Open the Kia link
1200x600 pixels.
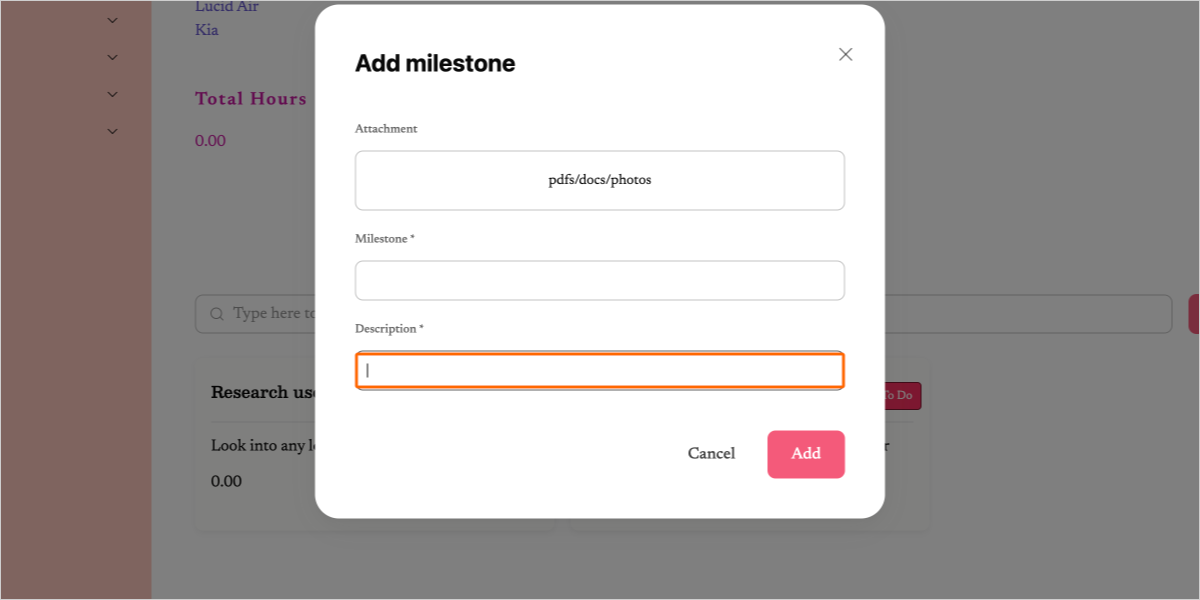207,30
